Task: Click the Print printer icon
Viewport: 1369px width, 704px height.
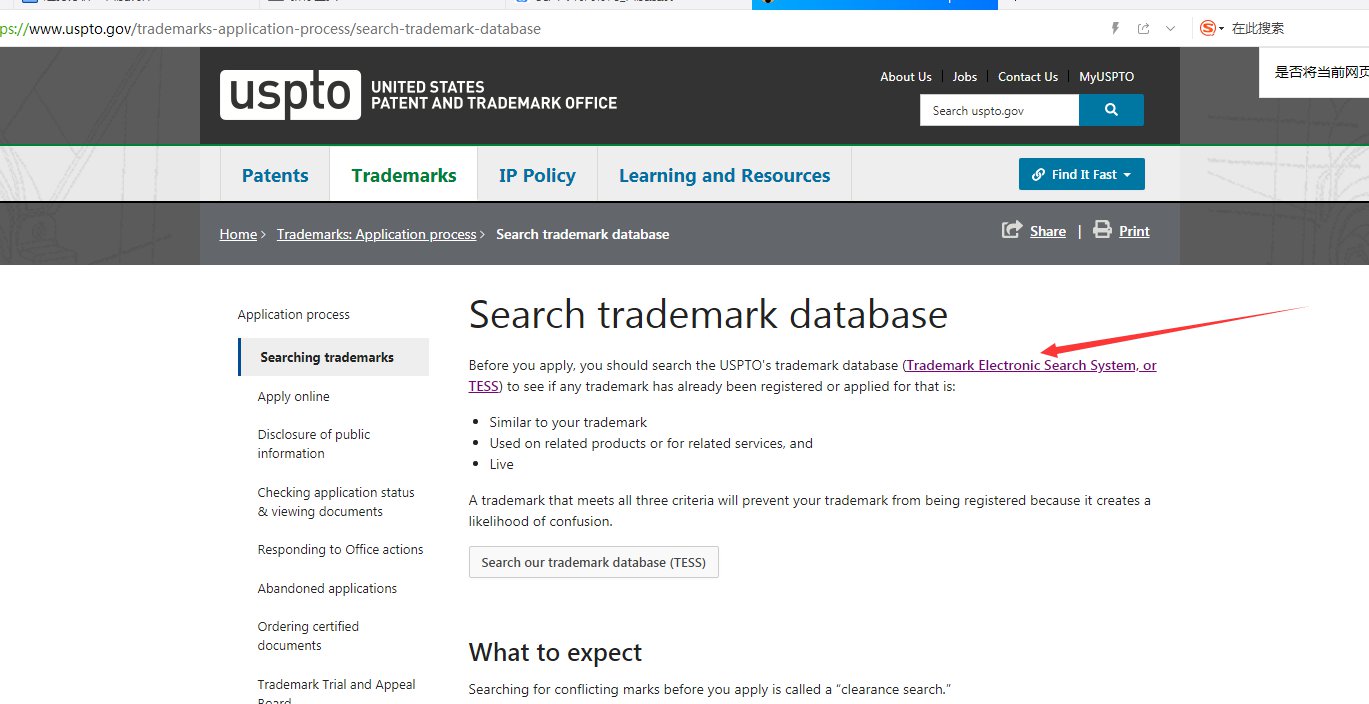Action: 1102,230
